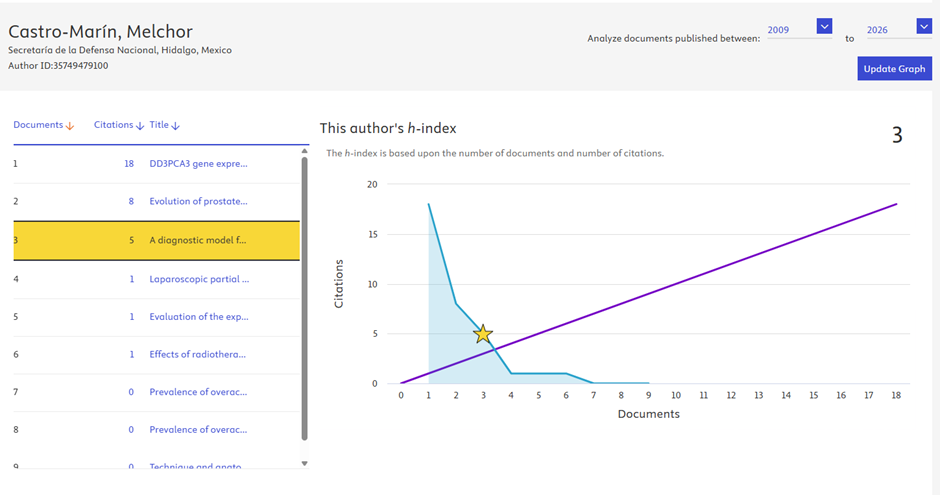Click the 18 citations count link
This screenshot has height=495, width=940.
click(x=129, y=163)
